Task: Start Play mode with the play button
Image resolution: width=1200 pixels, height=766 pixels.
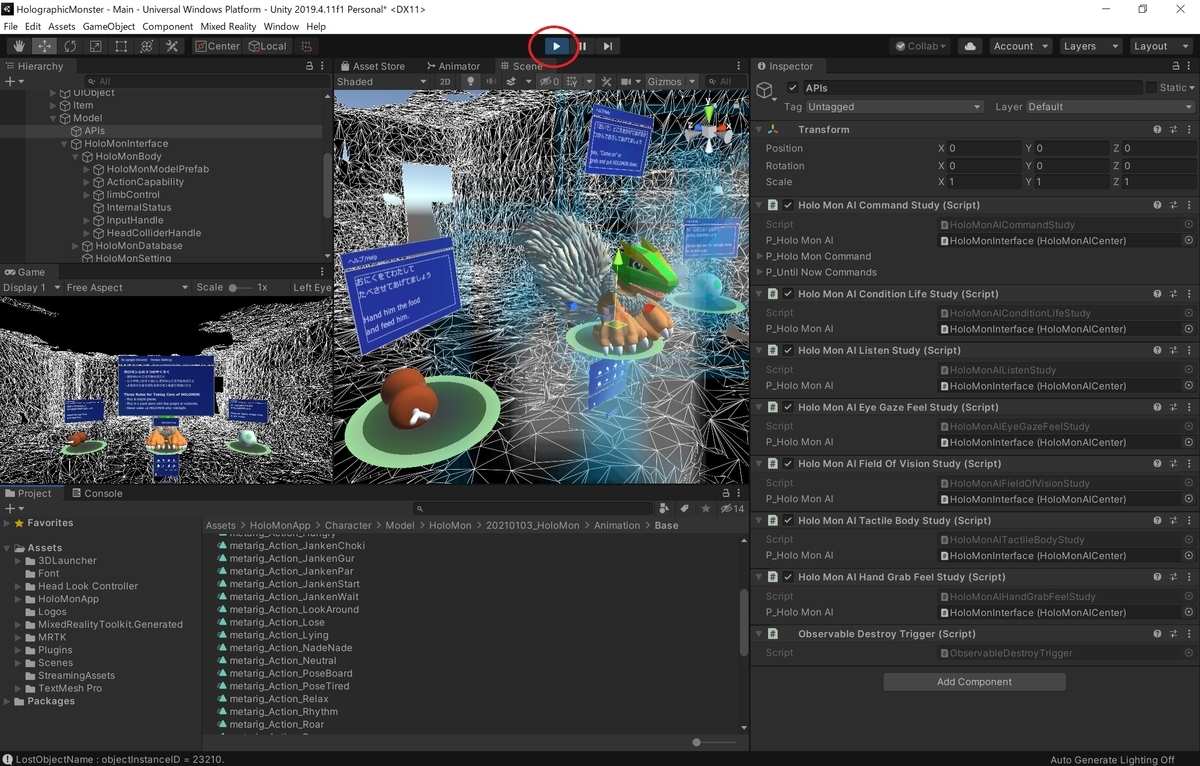Action: (557, 46)
